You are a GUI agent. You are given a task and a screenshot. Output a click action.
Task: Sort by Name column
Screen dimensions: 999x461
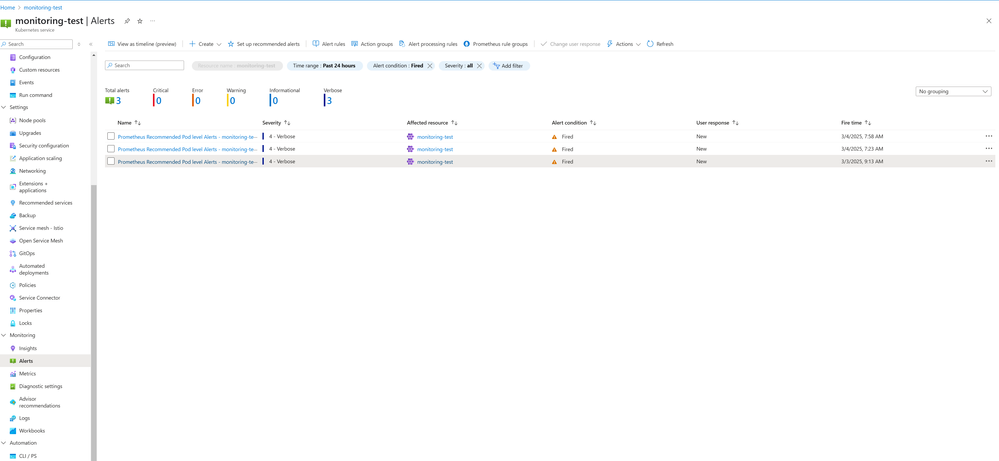(129, 122)
